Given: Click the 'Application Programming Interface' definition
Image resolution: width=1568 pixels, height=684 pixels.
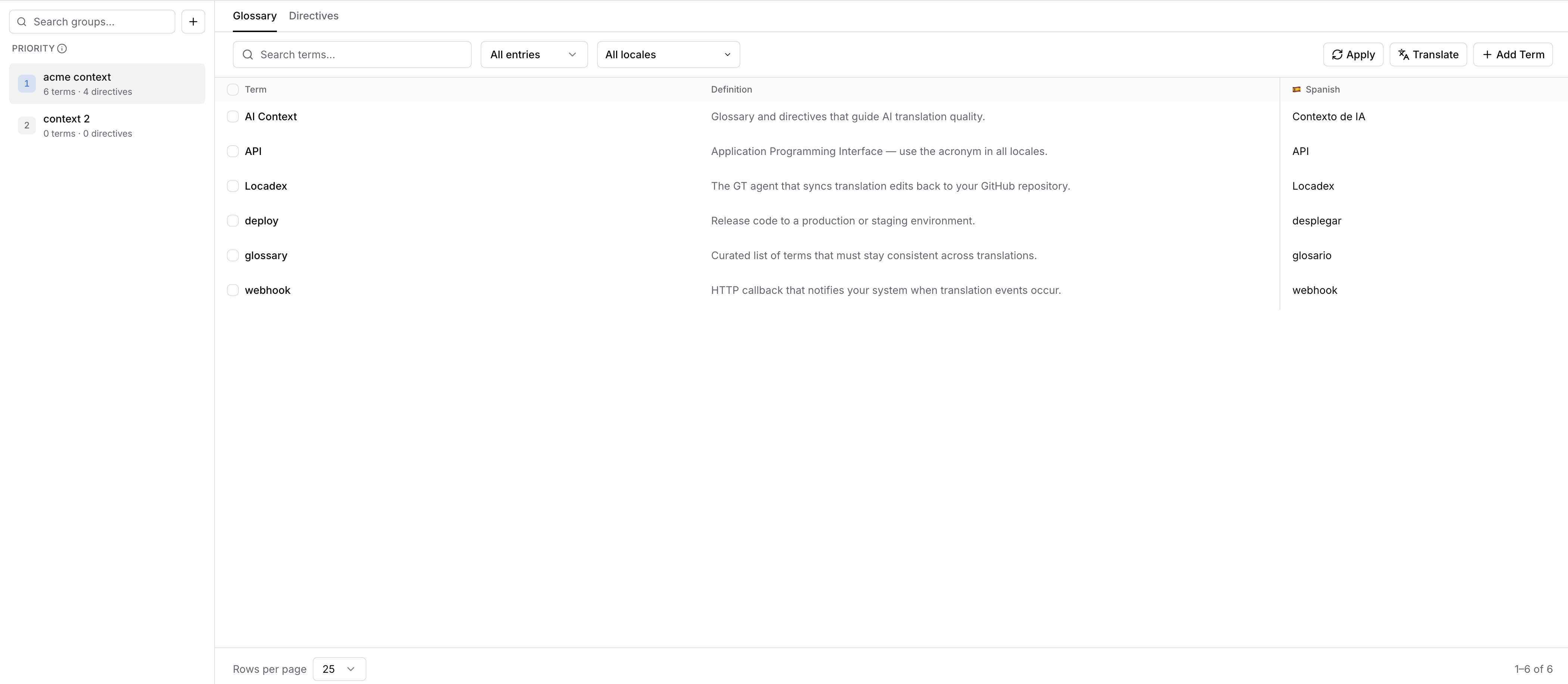Looking at the screenshot, I should (879, 151).
